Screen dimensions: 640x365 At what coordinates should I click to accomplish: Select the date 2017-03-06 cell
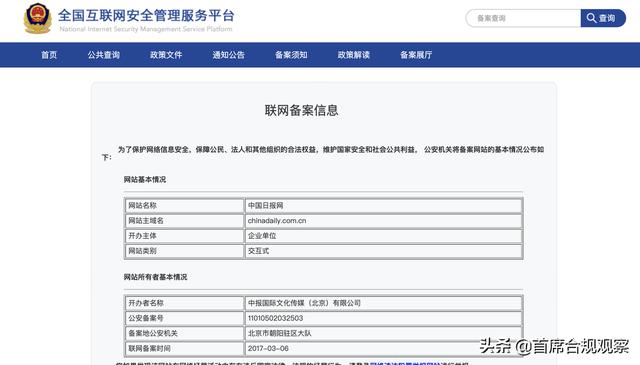click(x=383, y=348)
